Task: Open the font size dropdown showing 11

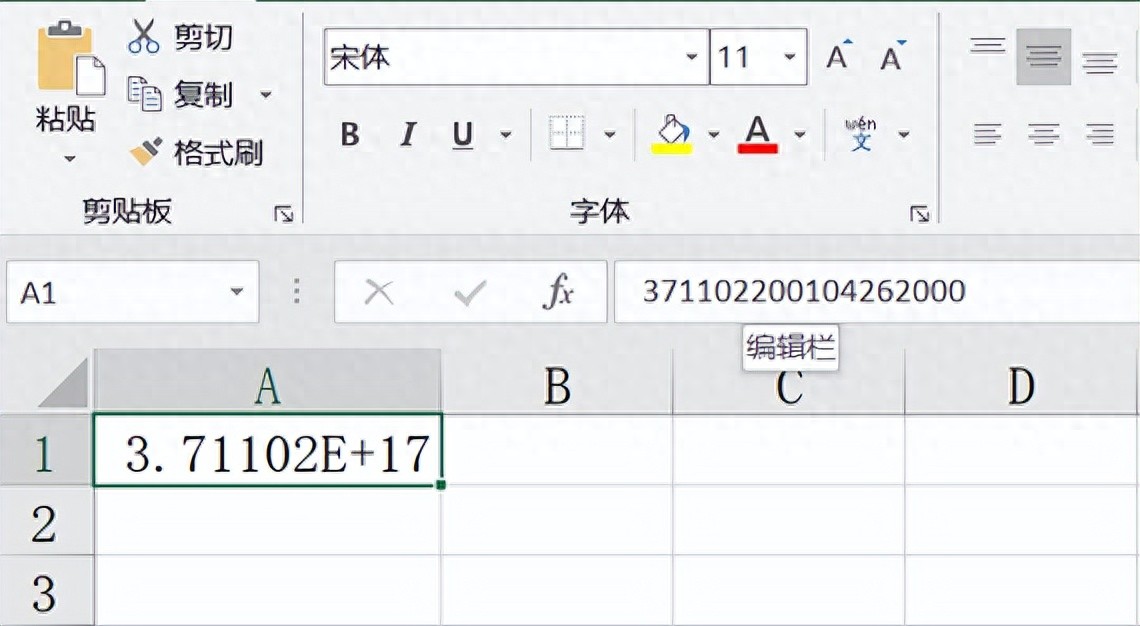Action: [x=790, y=57]
